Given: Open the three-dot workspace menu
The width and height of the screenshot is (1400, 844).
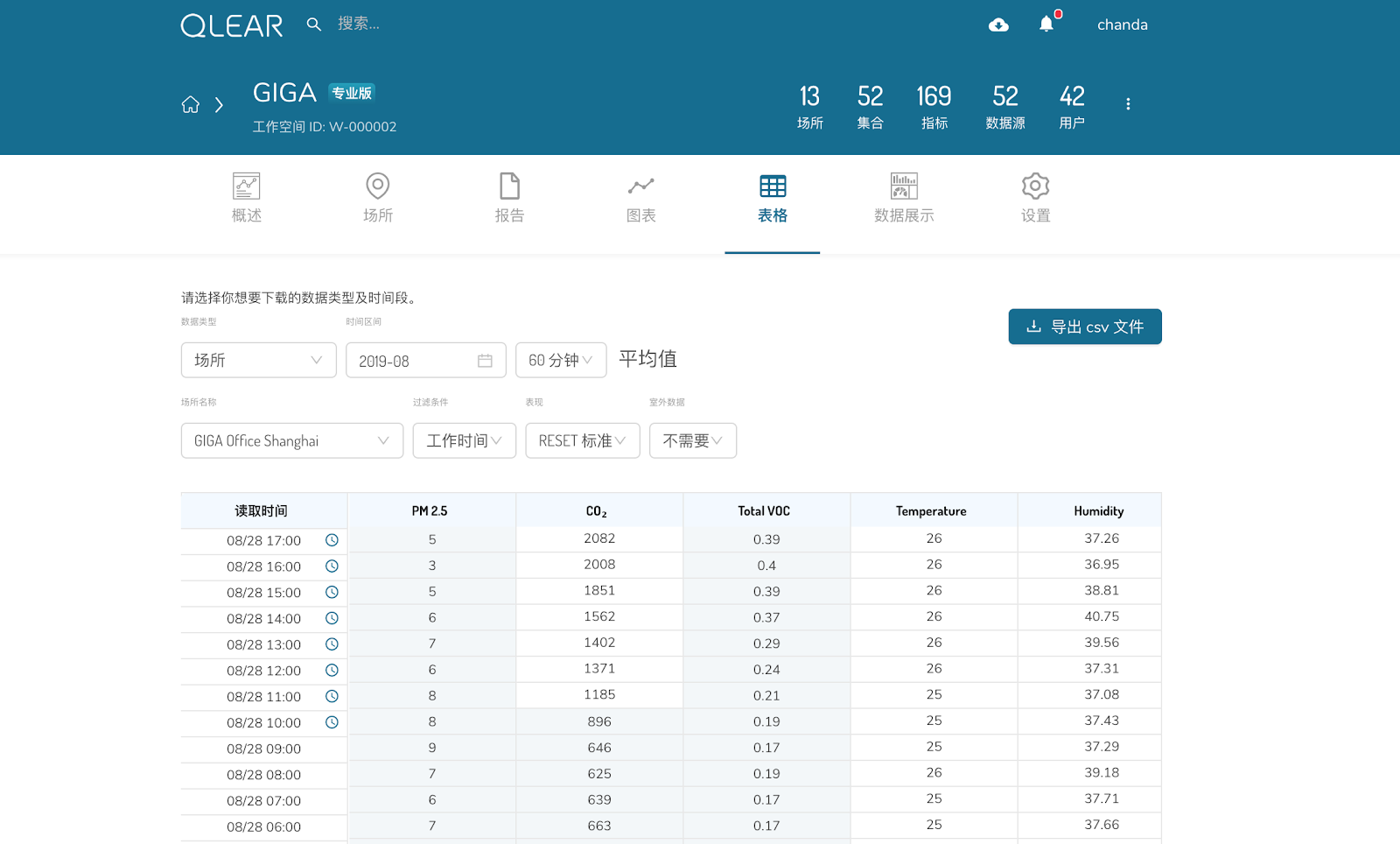Looking at the screenshot, I should (x=1128, y=104).
